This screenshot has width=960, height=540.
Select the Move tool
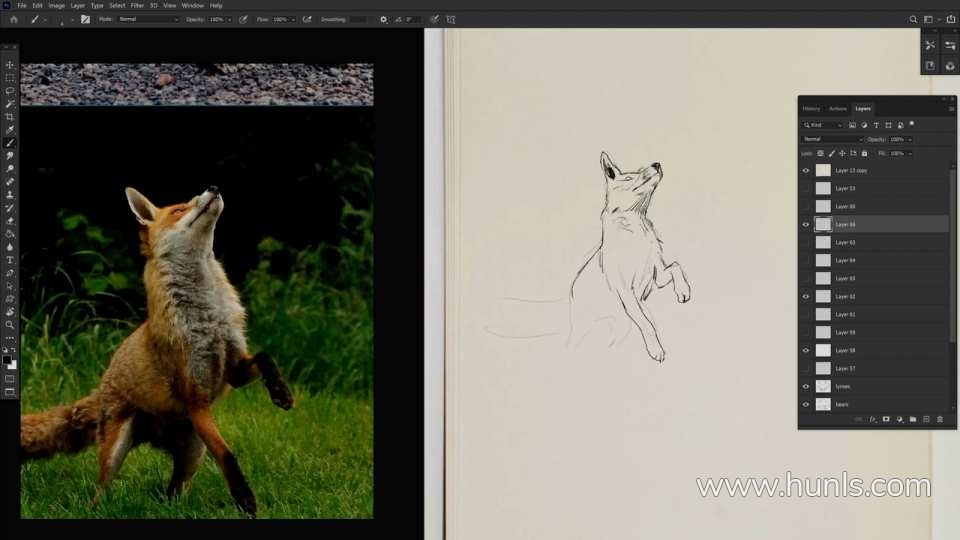point(10,65)
